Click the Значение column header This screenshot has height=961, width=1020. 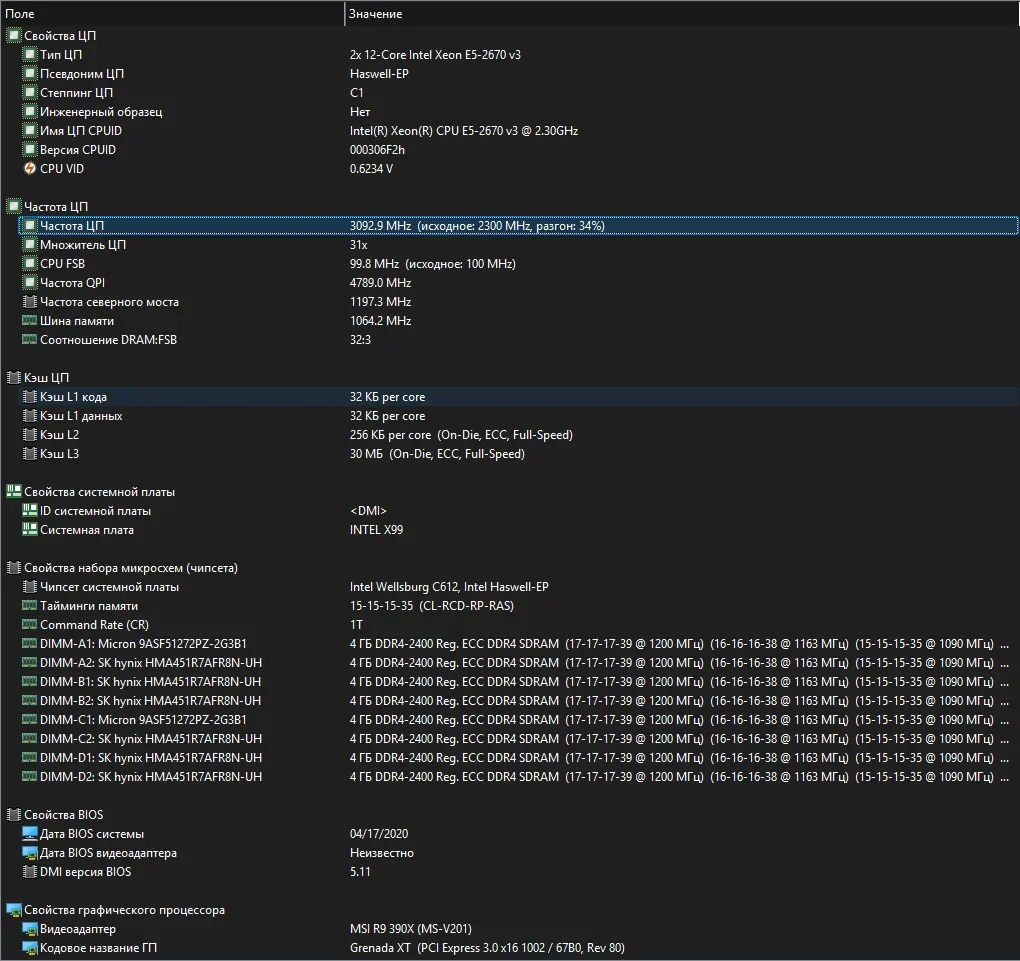[682, 14]
